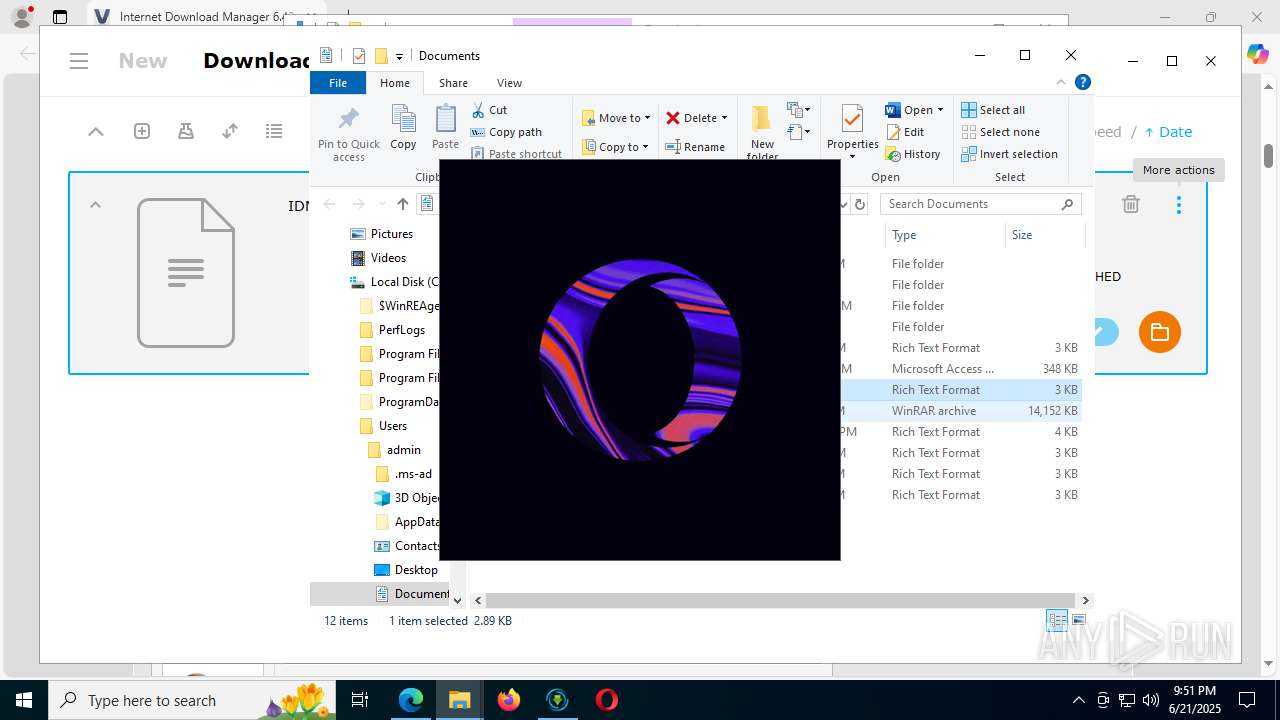The width and height of the screenshot is (1280, 720).
Task: Sort files by Size column
Action: (x=1045, y=235)
